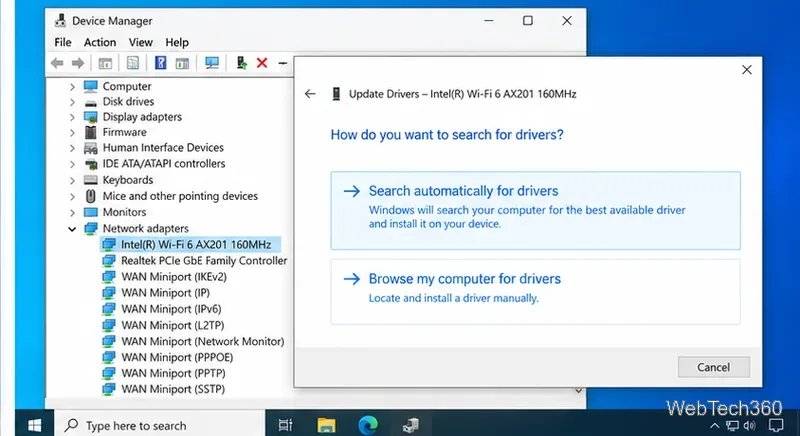
Task: Click Show/Hide Console Tree toolbar icon
Action: (105, 63)
